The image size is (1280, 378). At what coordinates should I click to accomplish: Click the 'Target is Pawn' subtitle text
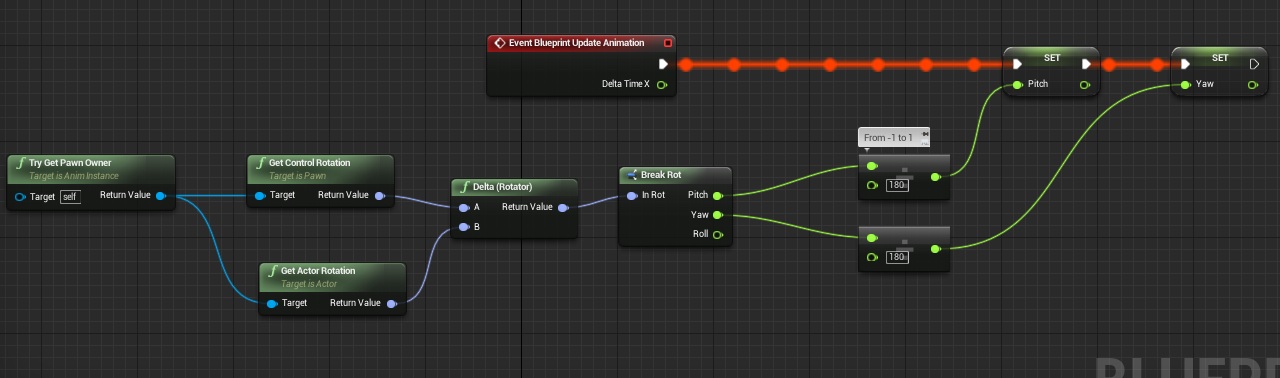click(x=298, y=176)
